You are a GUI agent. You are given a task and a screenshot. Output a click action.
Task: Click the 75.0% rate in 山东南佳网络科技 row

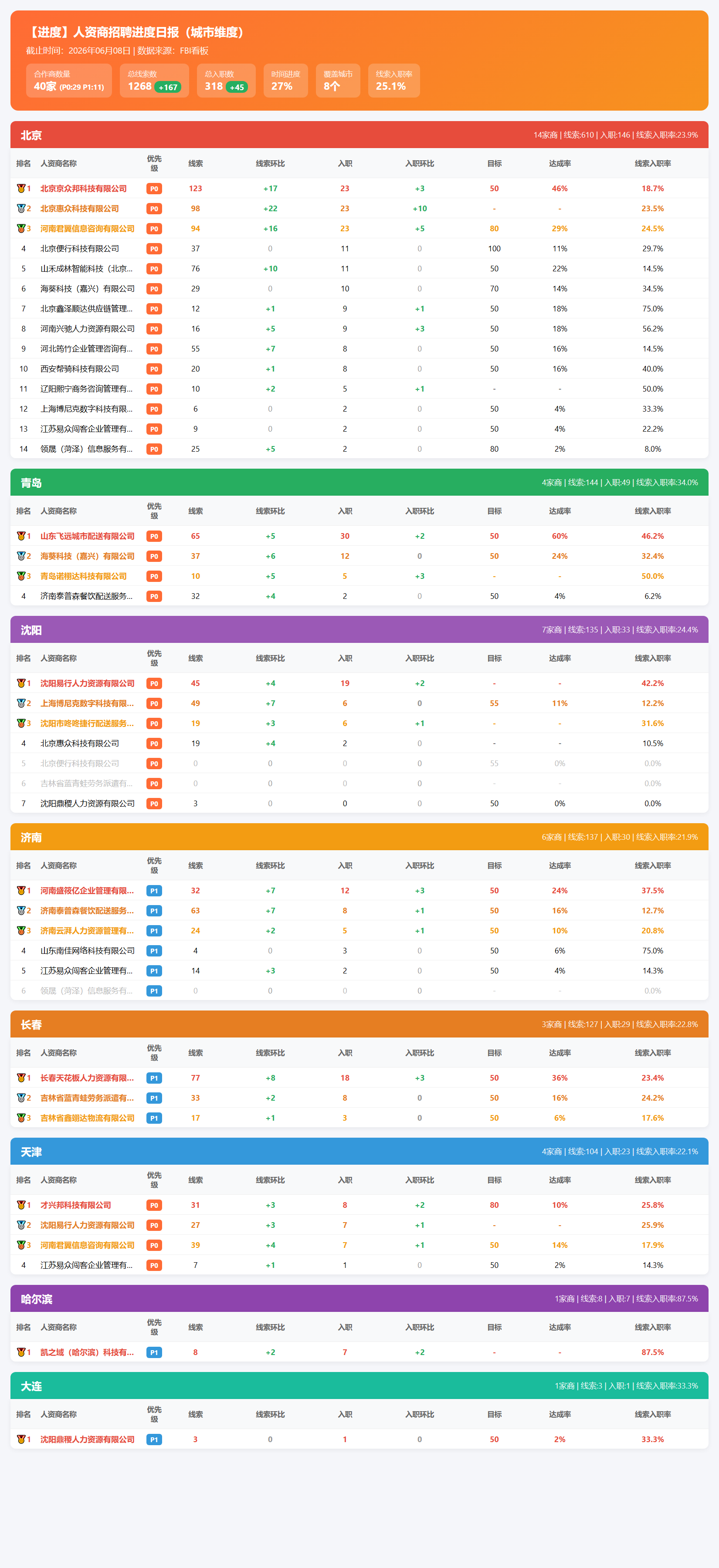[x=653, y=951]
